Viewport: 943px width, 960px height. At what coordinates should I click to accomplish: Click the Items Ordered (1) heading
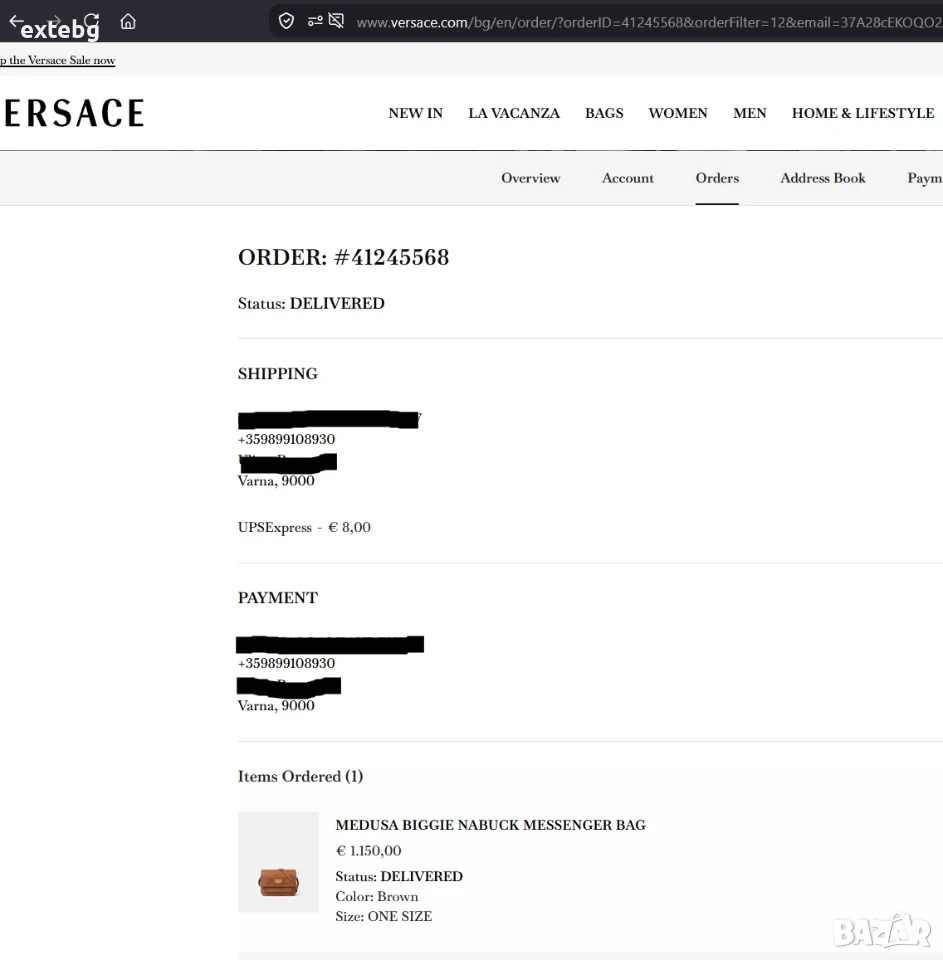[301, 777]
